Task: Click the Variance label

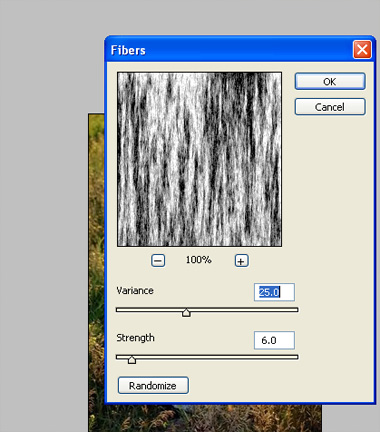Action: point(135,291)
